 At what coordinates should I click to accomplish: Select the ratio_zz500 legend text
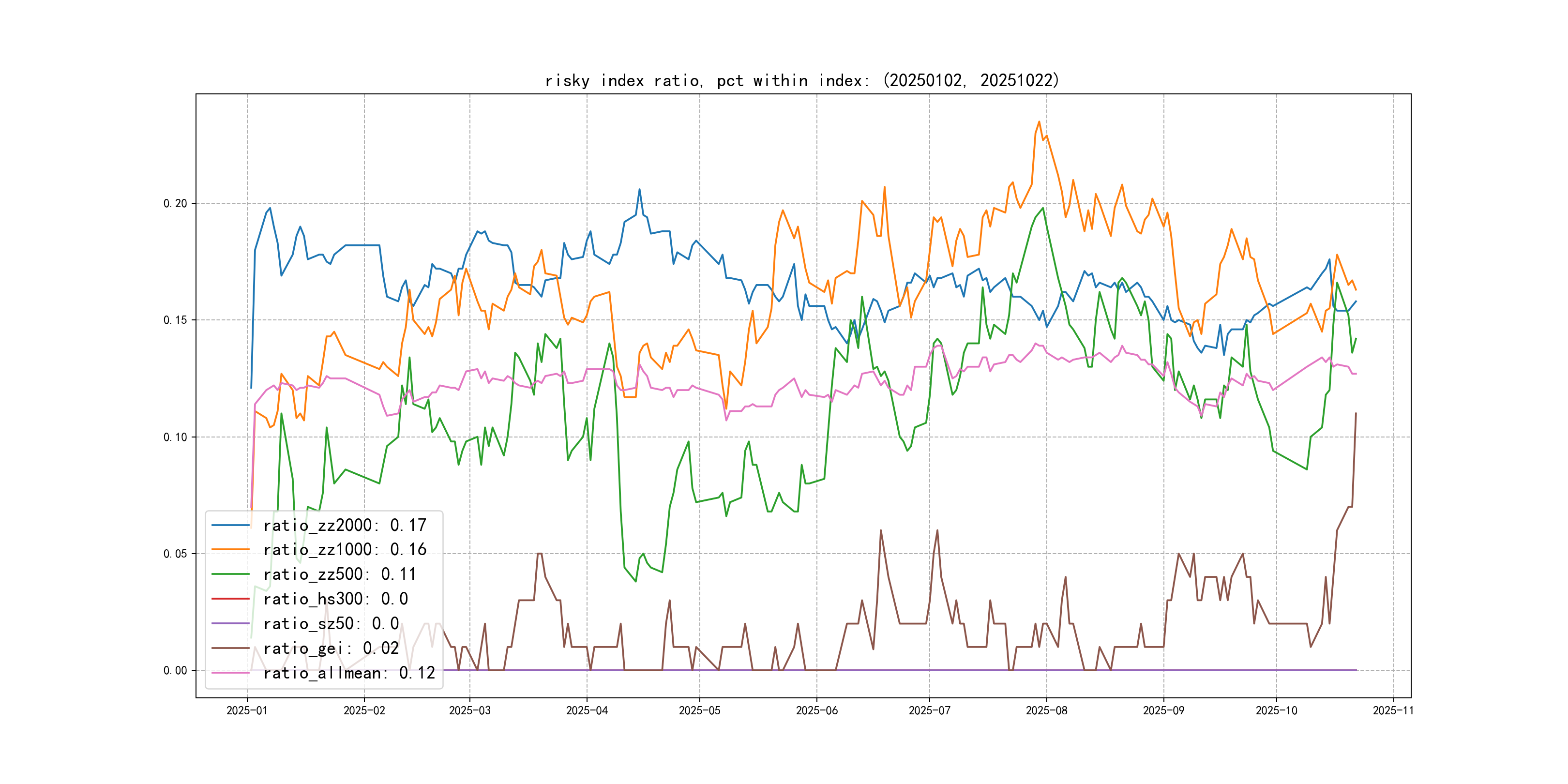339,574
